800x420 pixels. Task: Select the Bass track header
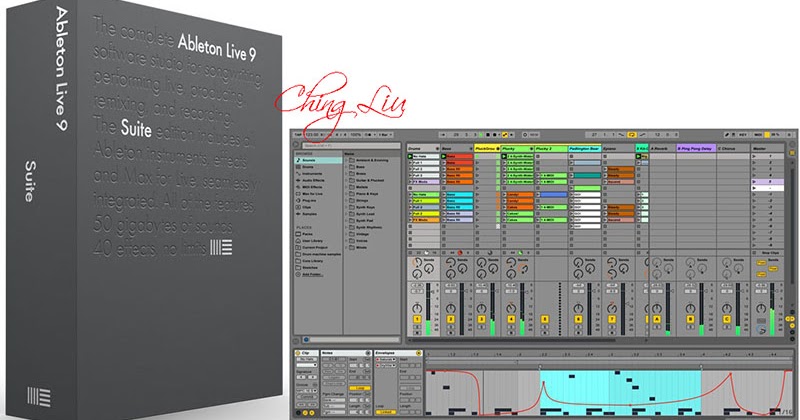(457, 149)
